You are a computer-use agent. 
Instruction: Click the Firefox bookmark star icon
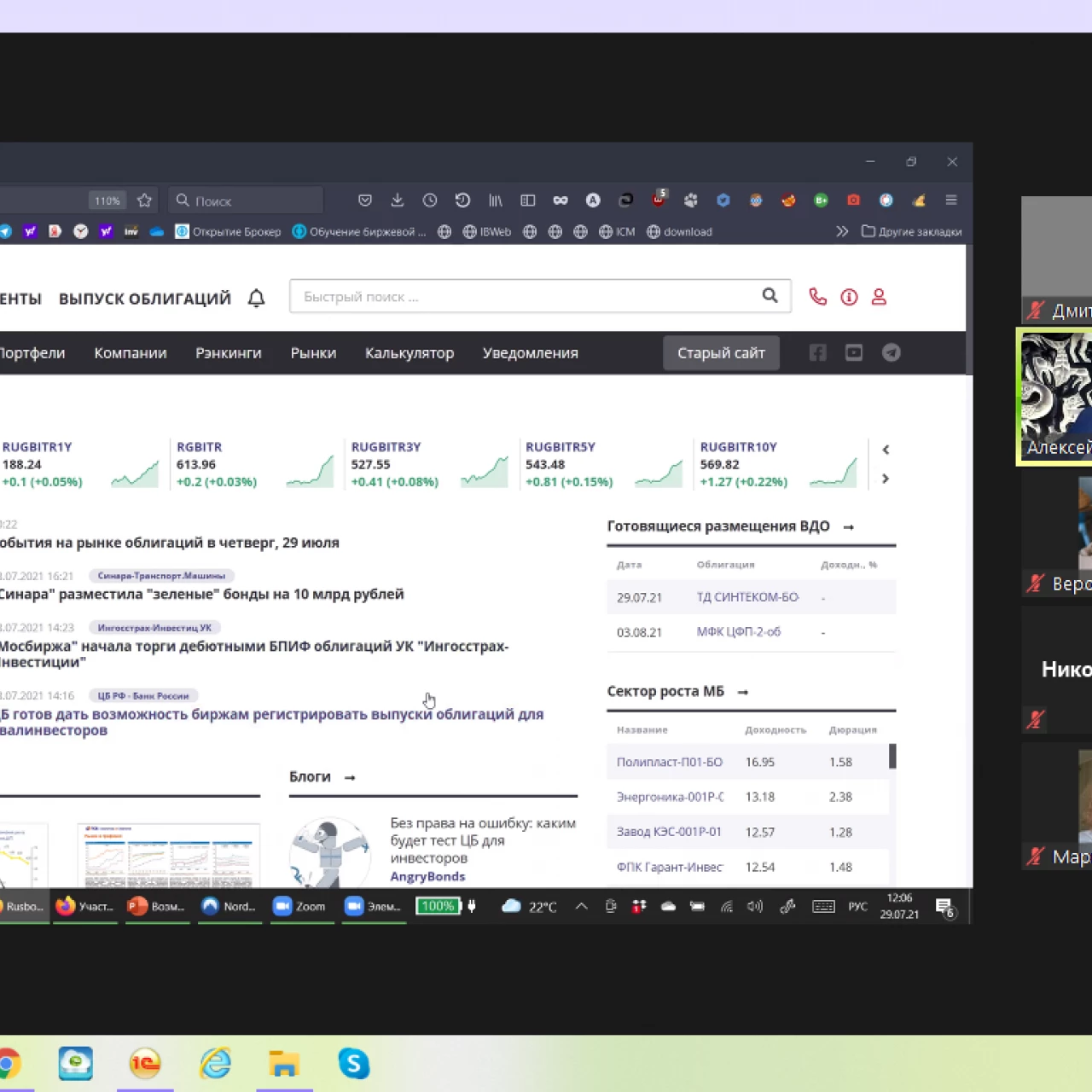click(144, 200)
